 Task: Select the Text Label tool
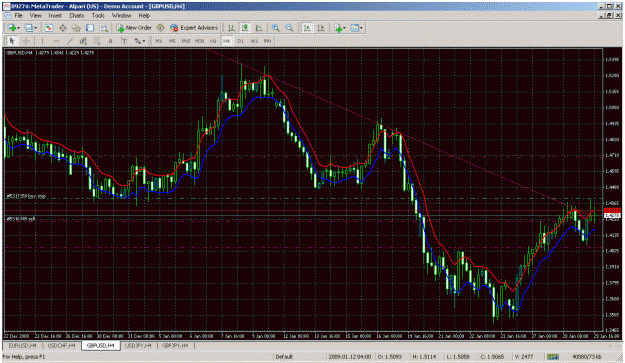[124, 41]
